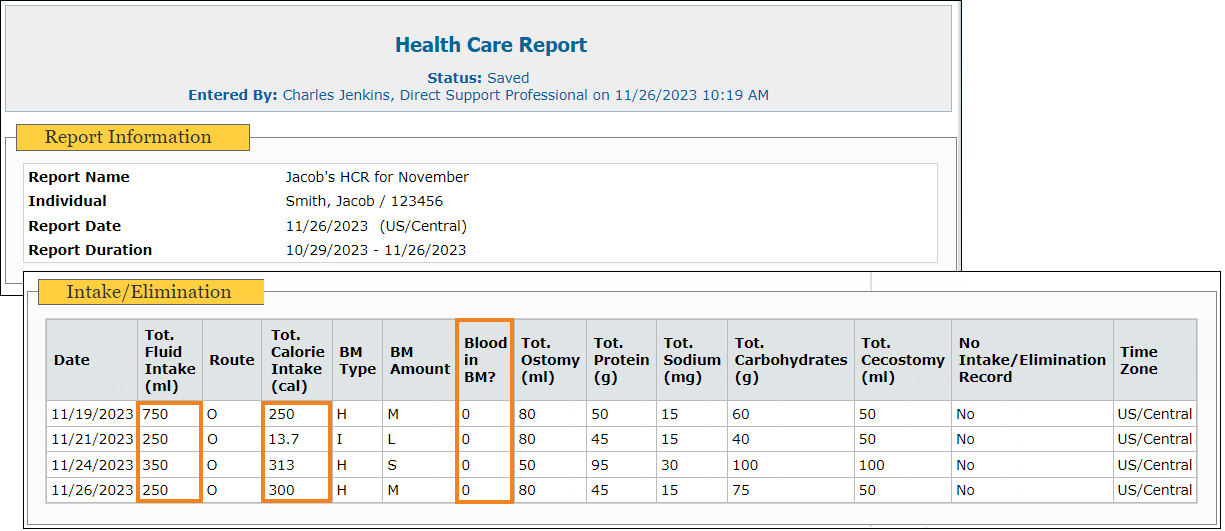The image size is (1225, 531).
Task: Select the Status: Saved text
Action: coord(478,78)
